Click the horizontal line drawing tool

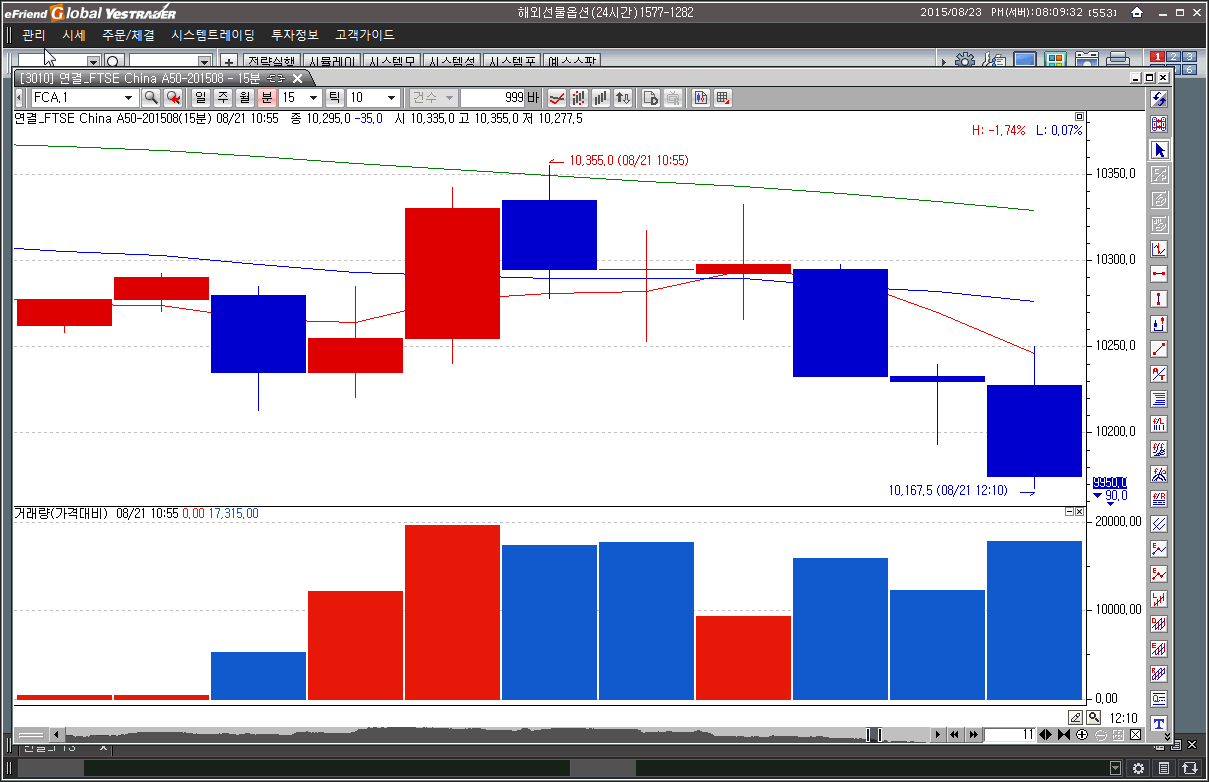pos(1159,274)
